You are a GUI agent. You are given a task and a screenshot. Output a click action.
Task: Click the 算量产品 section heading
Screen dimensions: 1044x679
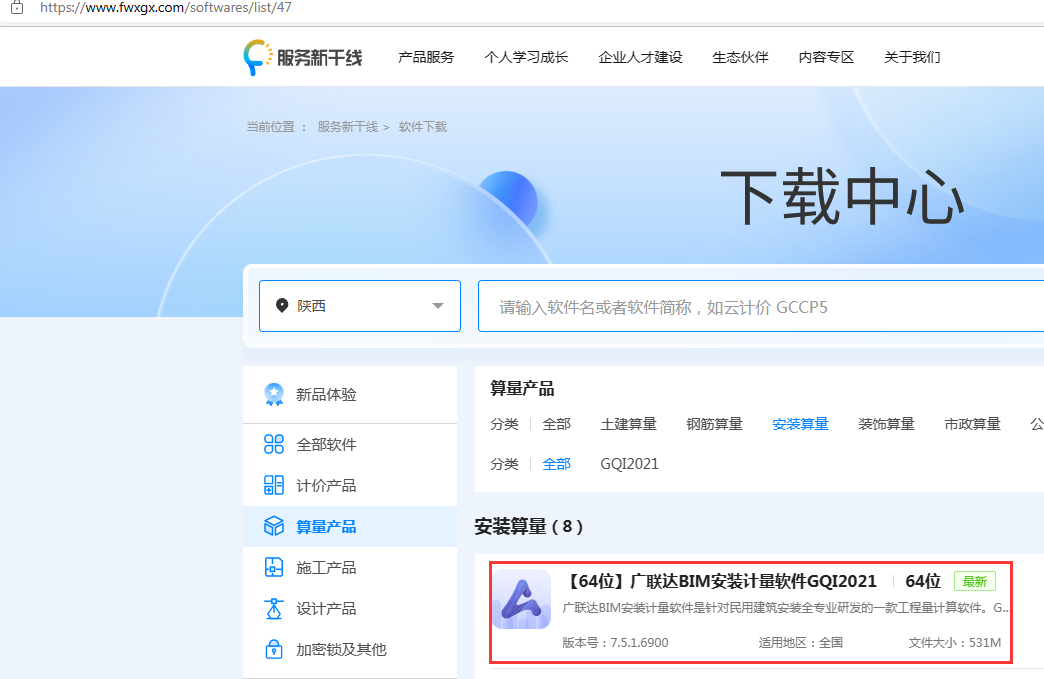point(522,388)
